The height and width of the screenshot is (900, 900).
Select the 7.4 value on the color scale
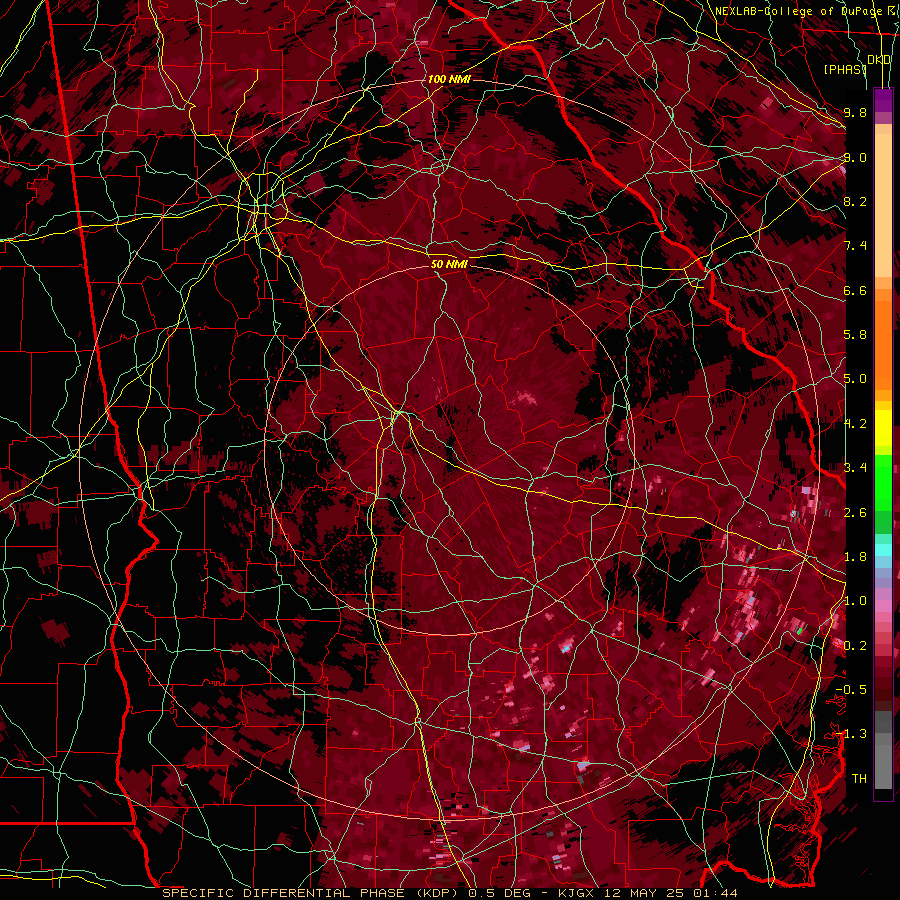click(855, 246)
